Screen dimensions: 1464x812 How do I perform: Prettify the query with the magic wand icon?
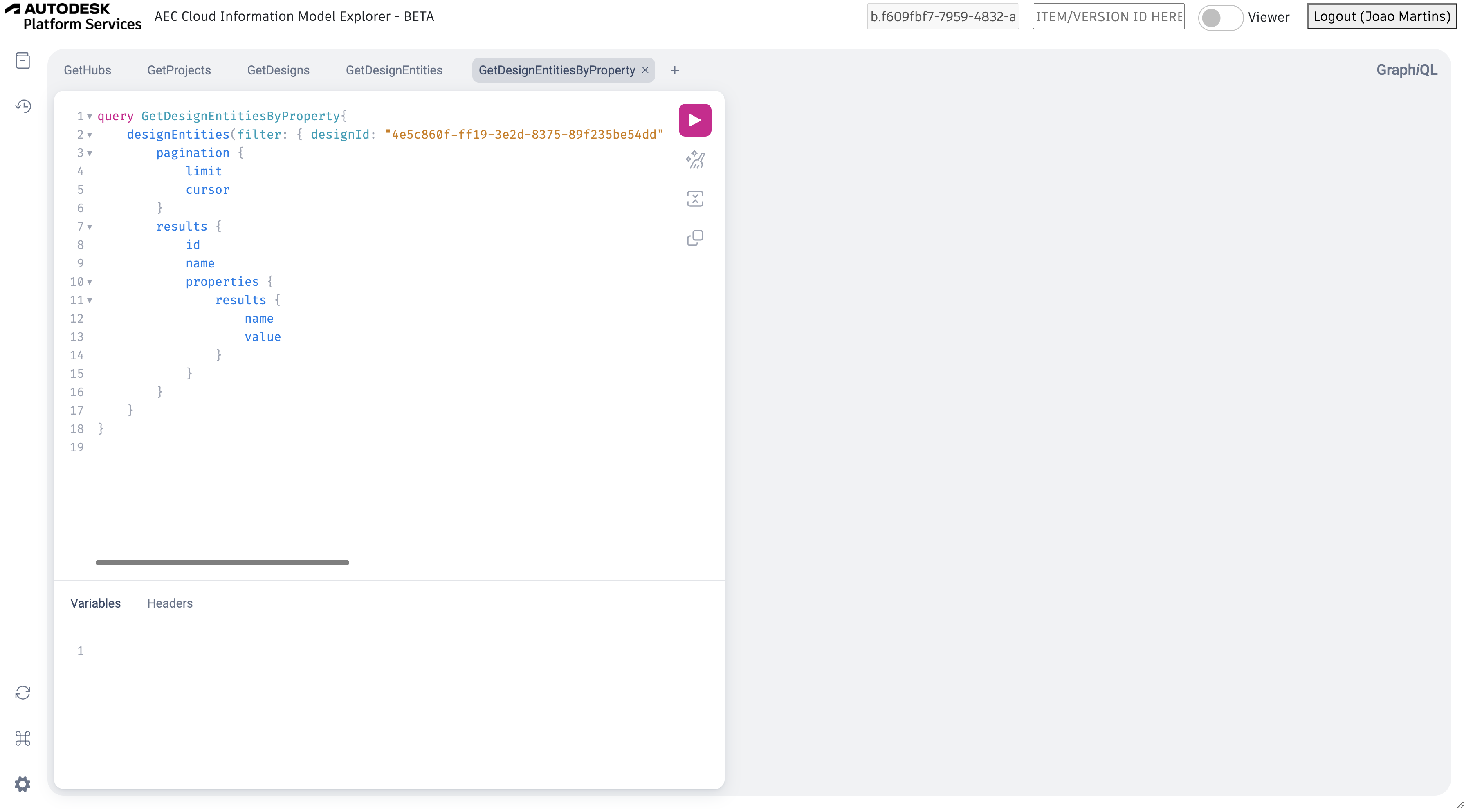point(694,160)
